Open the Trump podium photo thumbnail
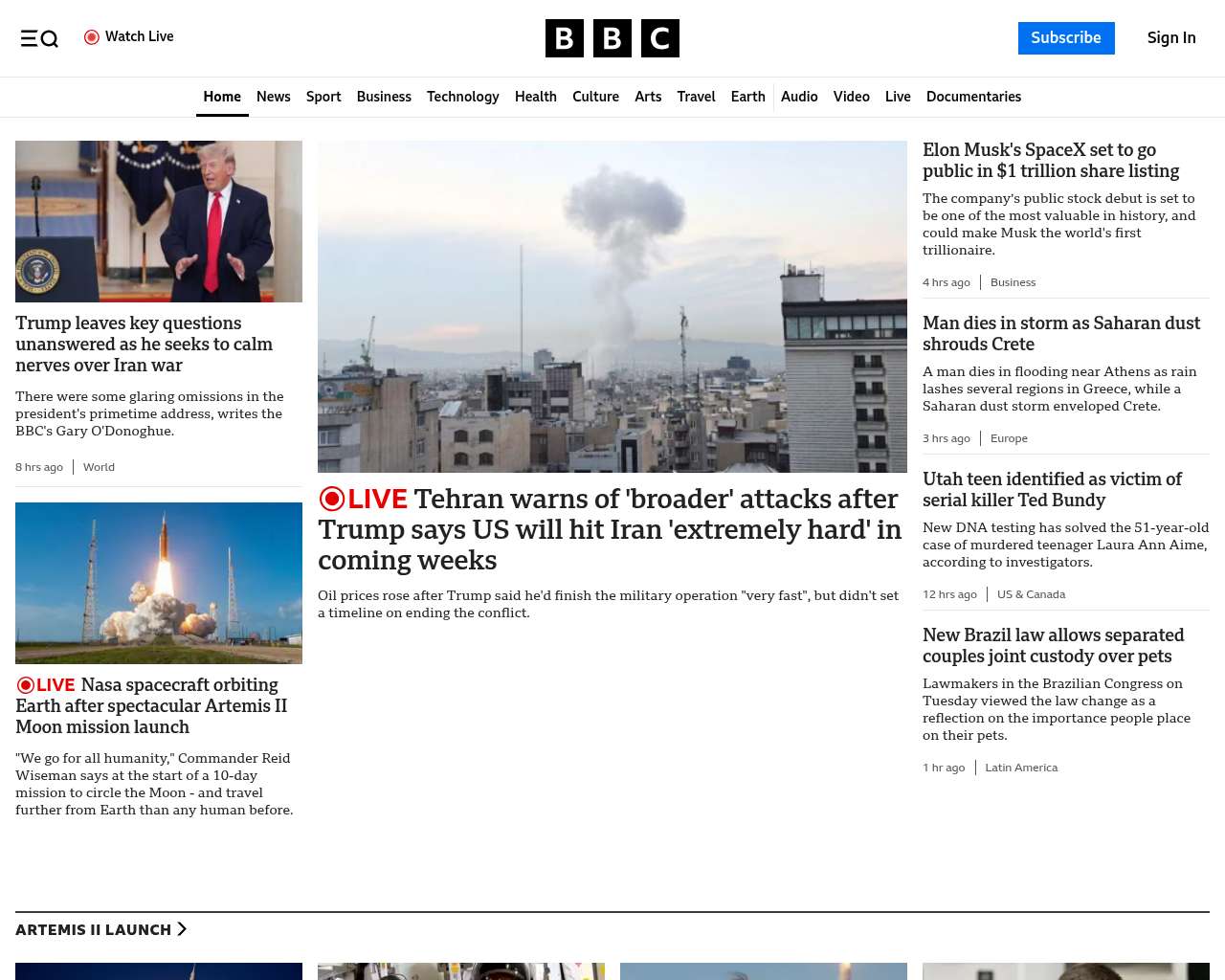The image size is (1225, 980). coord(159,221)
